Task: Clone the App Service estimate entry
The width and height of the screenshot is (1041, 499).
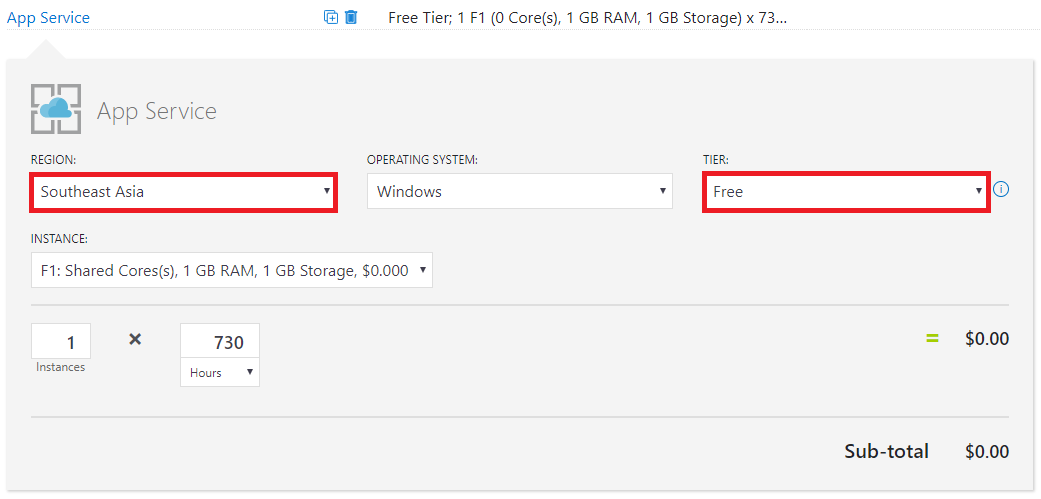Action: click(331, 17)
